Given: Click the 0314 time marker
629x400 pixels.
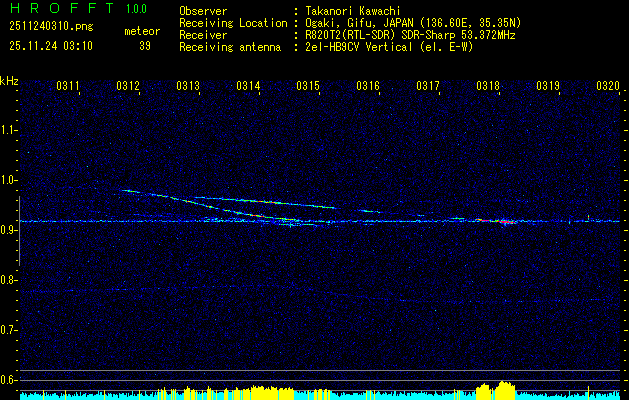Looking at the screenshot, I should pyautogui.click(x=248, y=86).
